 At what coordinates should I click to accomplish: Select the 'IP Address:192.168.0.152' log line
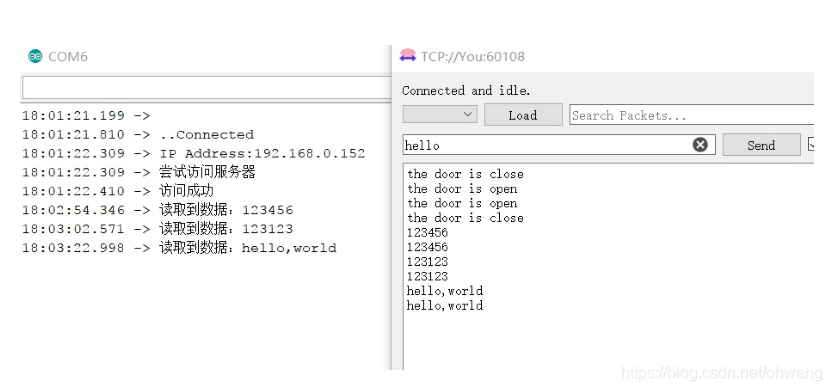pyautogui.click(x=193, y=154)
